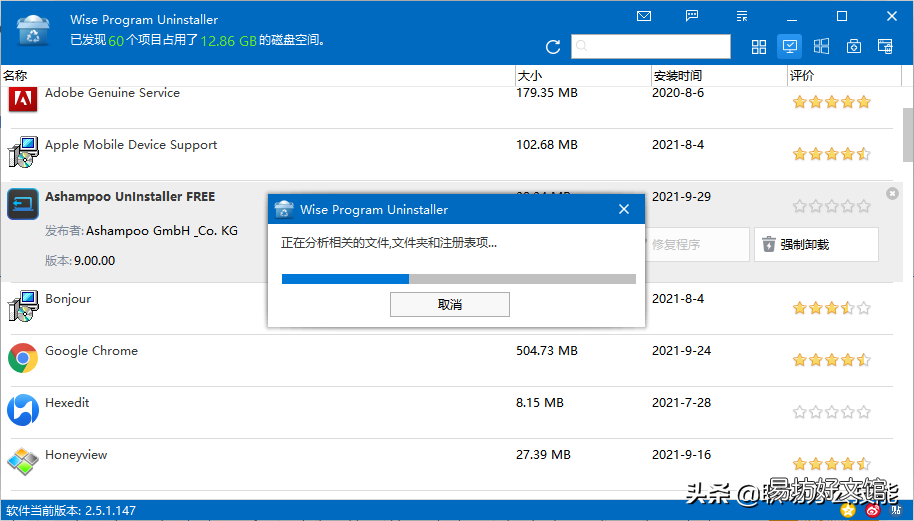Click the 贴 badge in the status bar
This screenshot has width=914, height=521.
(x=897, y=511)
